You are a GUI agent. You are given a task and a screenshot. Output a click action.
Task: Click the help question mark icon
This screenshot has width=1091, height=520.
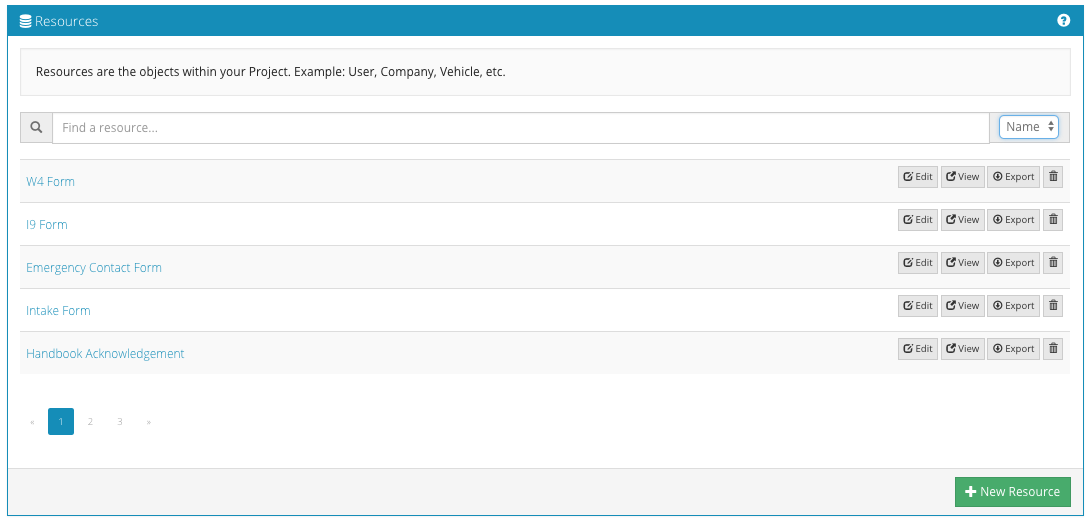1063,20
